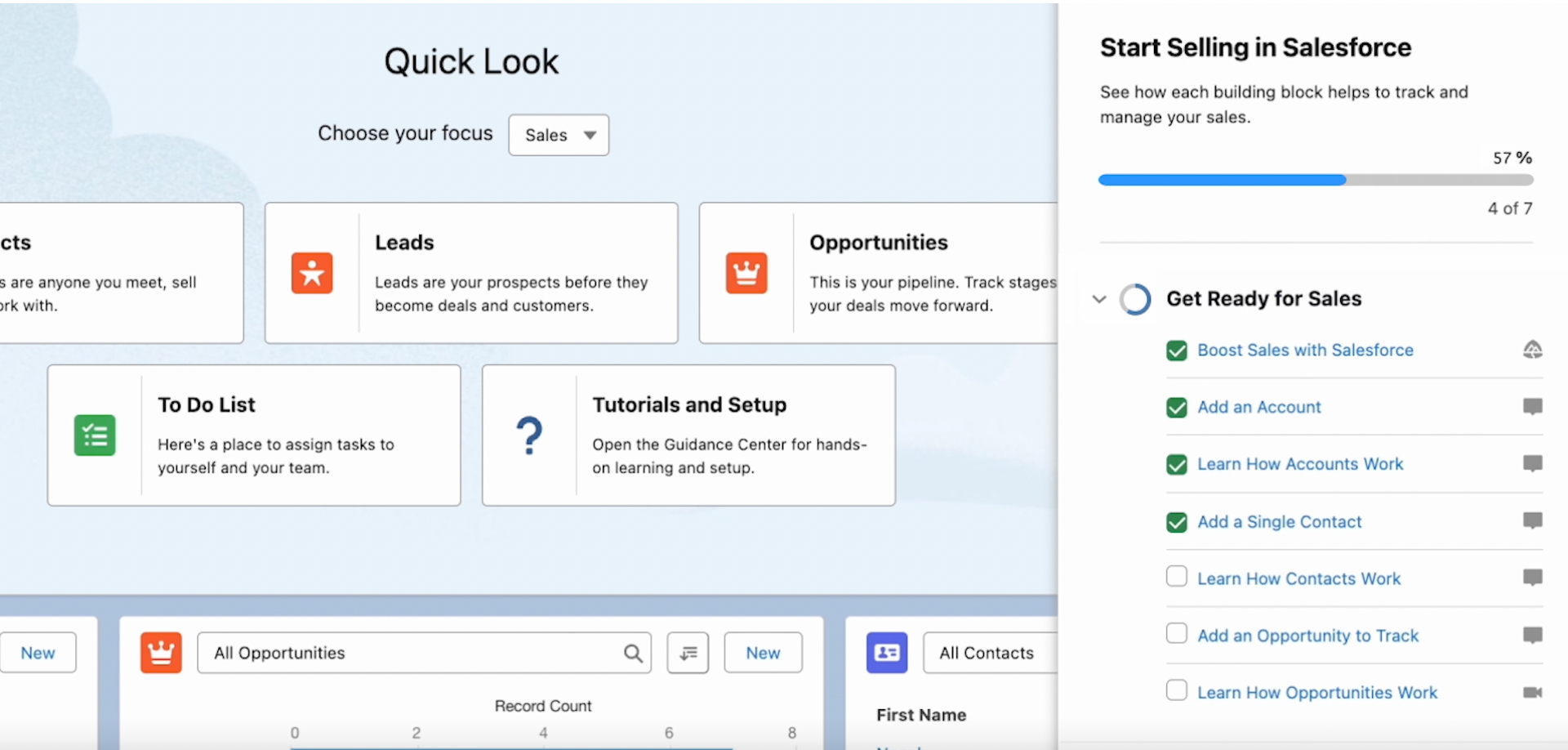Open Learn How Contacts Work link
The height and width of the screenshot is (750, 1568).
pos(1298,578)
